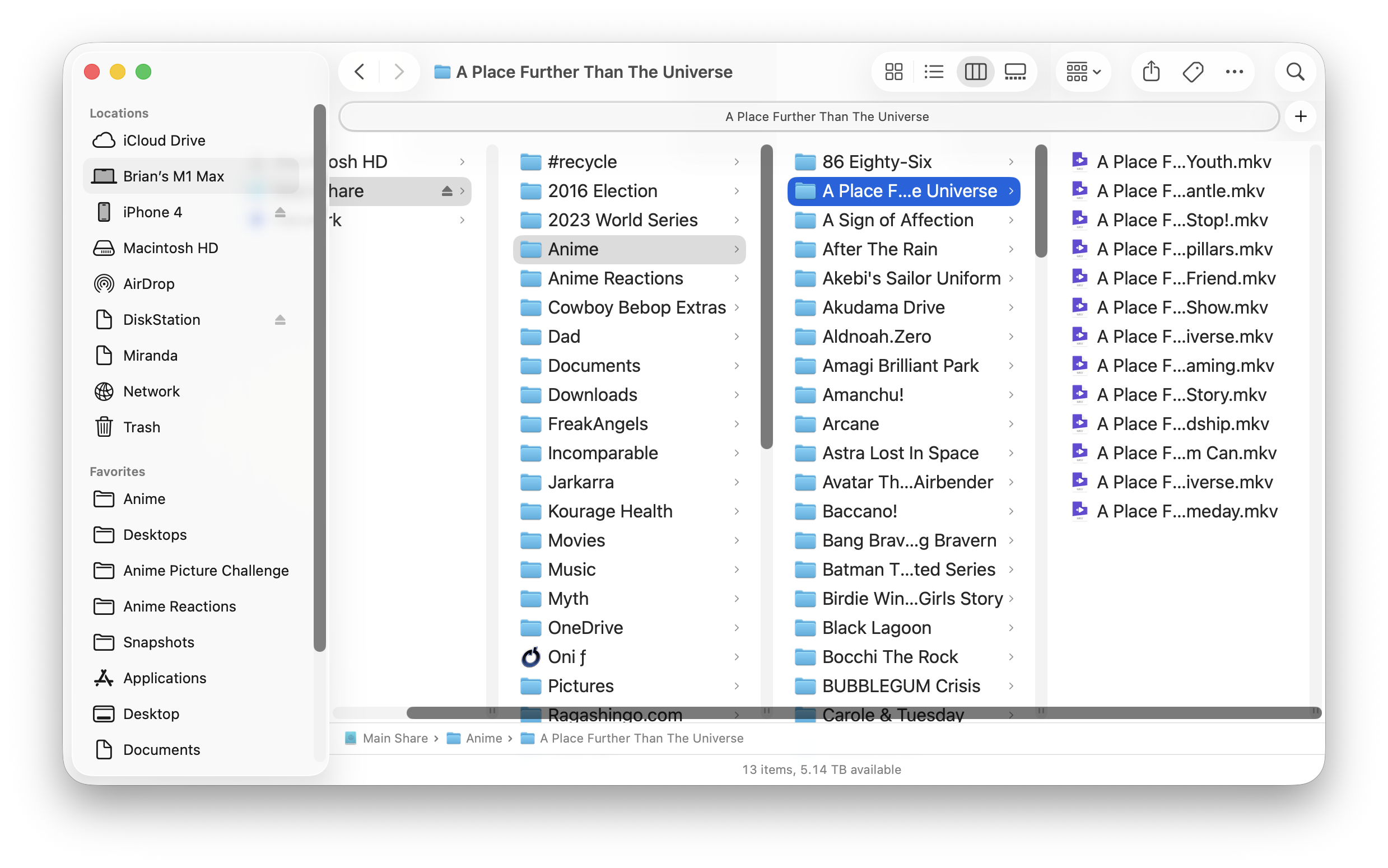Switch to list view in toolbar
Image resolution: width=1388 pixels, height=868 pixels.
point(934,72)
